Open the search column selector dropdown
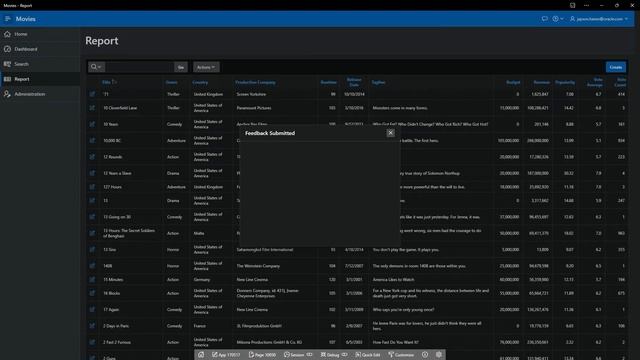 97,67
